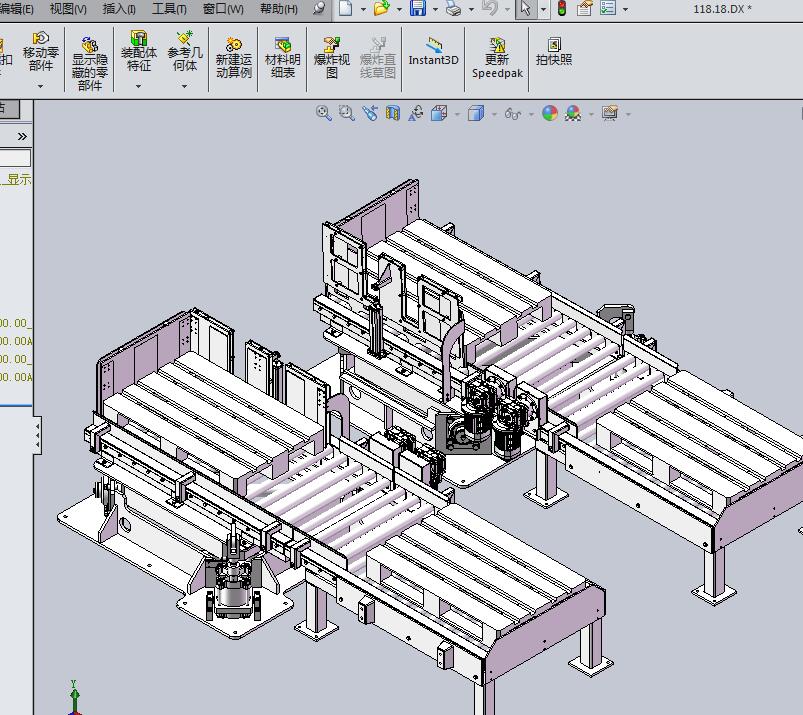Open the 工具(T) menu

tap(169, 9)
